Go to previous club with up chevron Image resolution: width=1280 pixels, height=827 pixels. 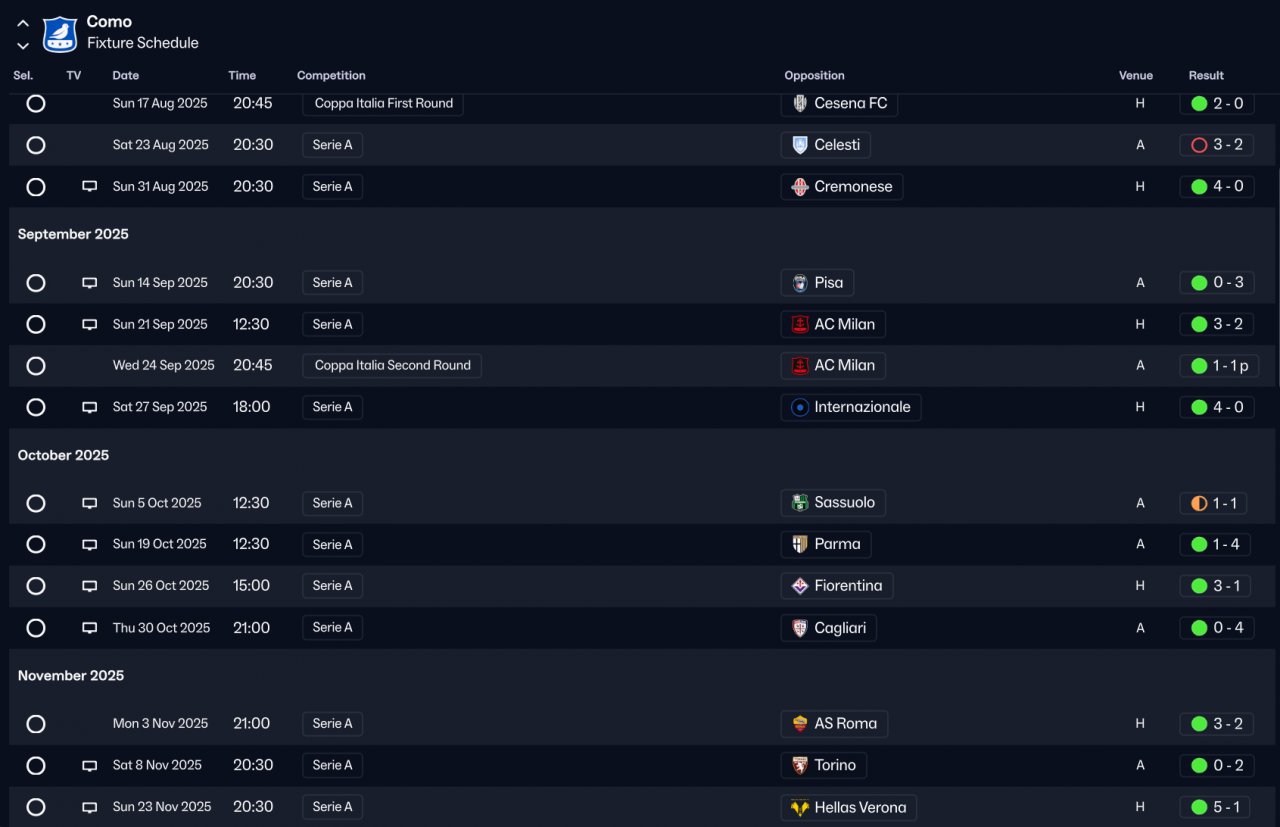pyautogui.click(x=23, y=23)
